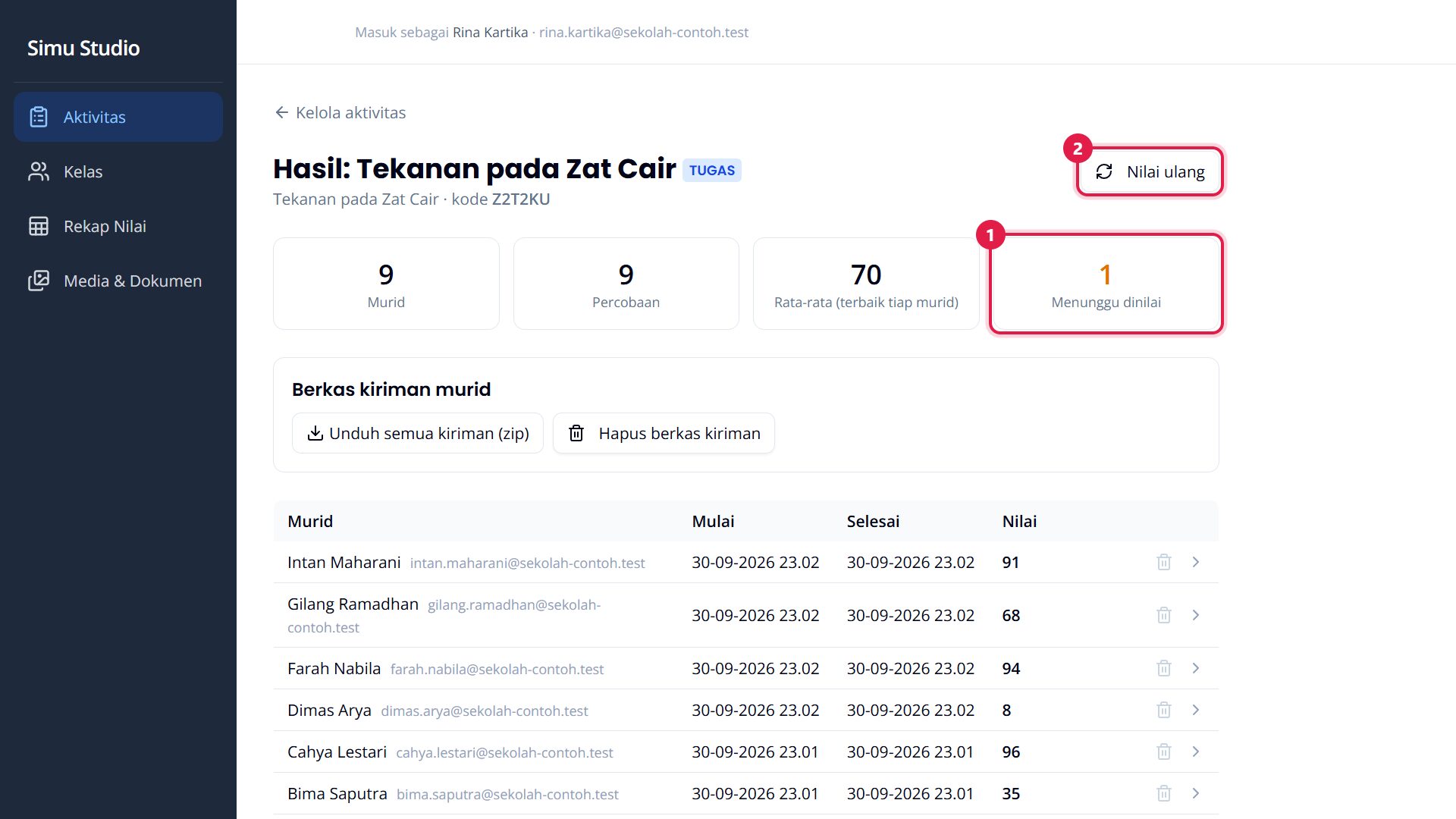Click the refresh icon on Nilai ulang
The height and width of the screenshot is (819, 1456).
(1104, 171)
